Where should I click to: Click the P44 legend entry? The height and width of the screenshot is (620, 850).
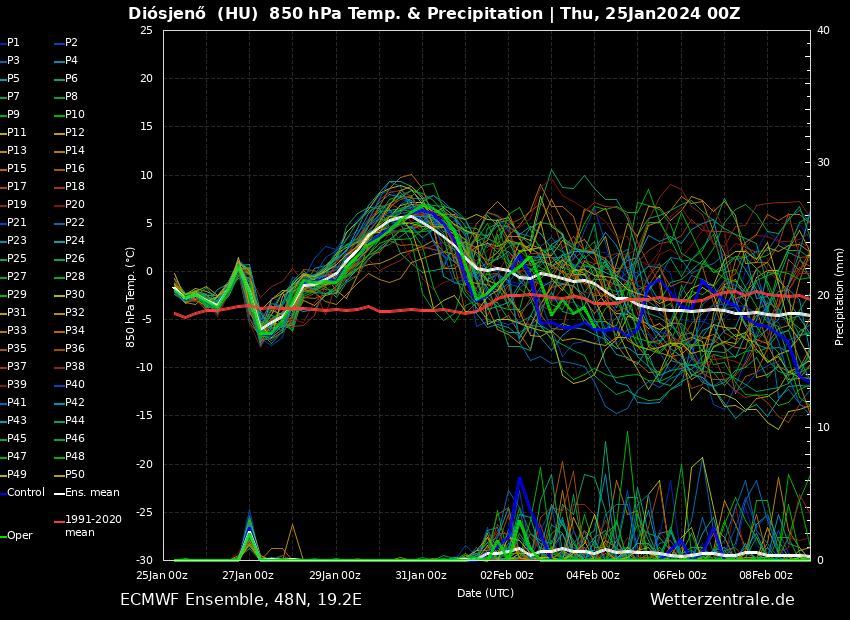[75, 421]
